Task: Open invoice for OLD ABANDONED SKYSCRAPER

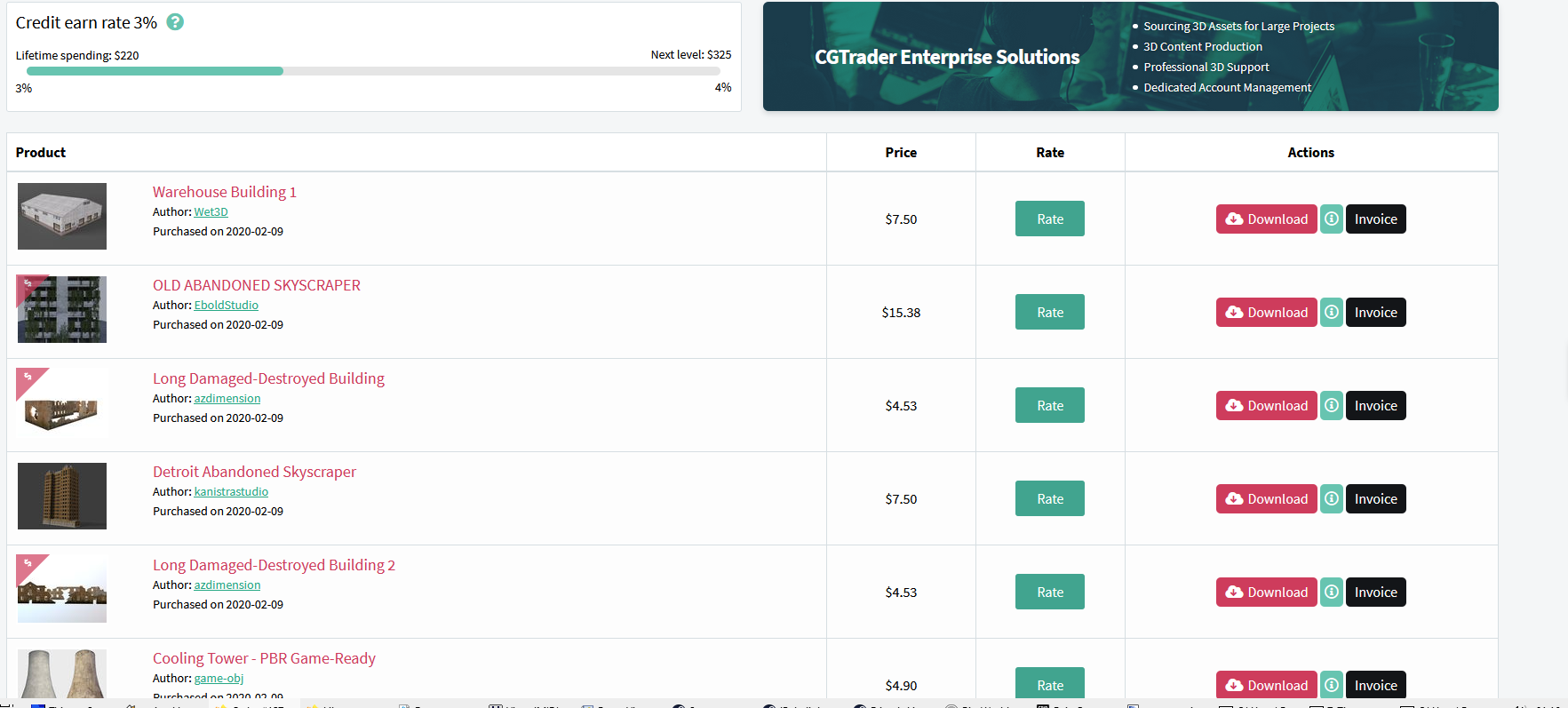Action: [1375, 312]
